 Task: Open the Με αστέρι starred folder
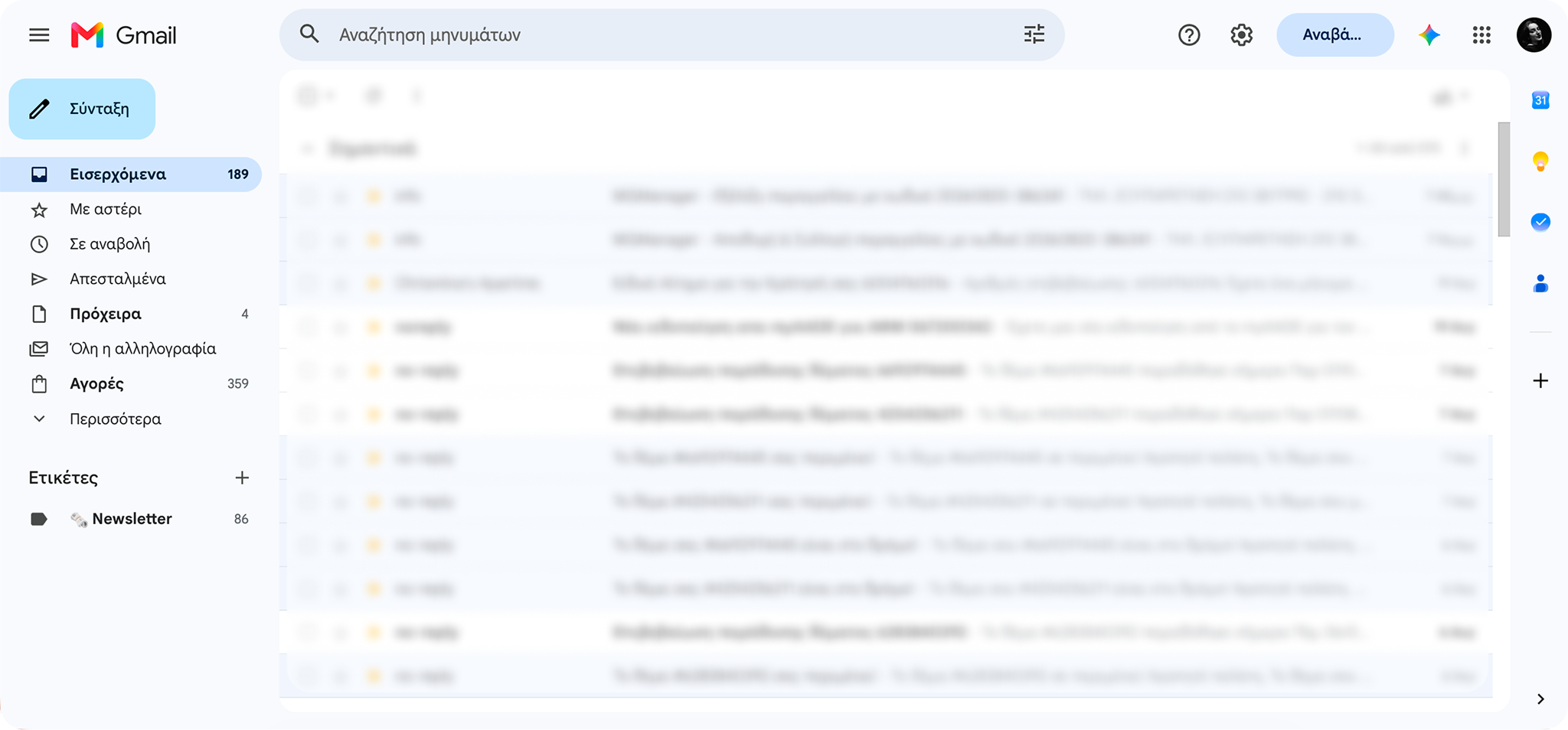(131, 209)
